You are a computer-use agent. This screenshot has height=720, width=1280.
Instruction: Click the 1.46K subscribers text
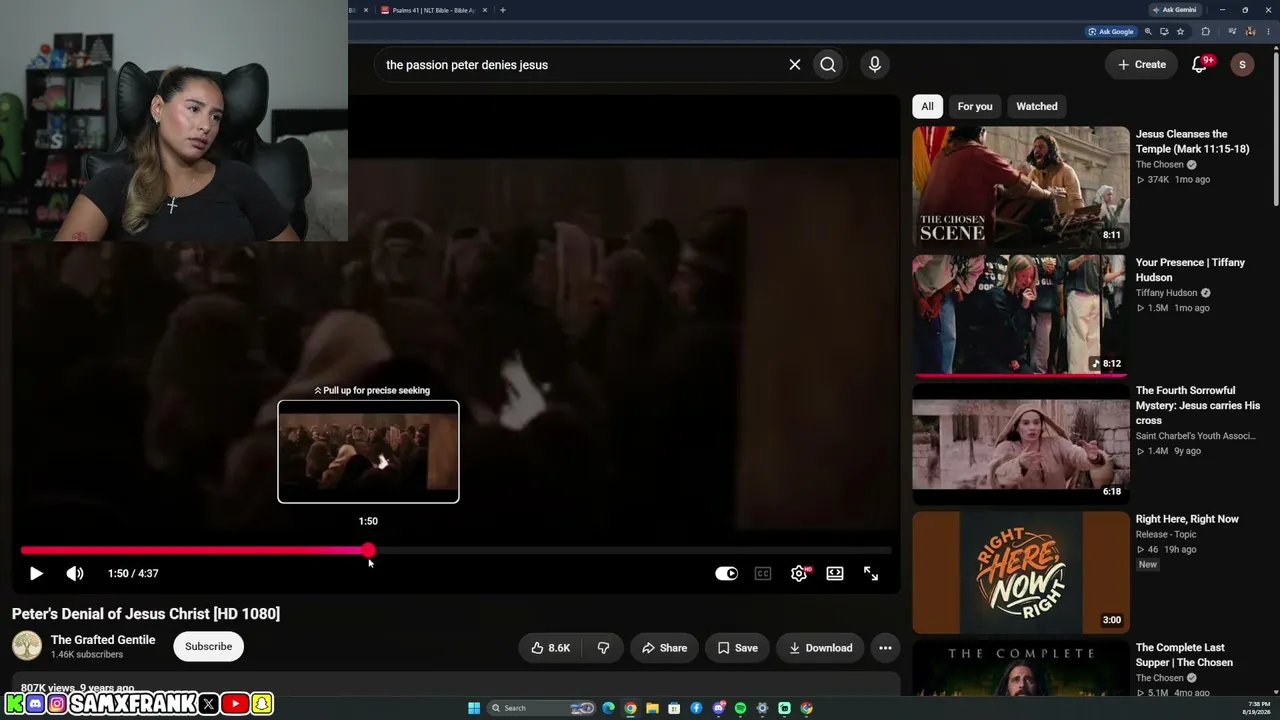pos(87,655)
